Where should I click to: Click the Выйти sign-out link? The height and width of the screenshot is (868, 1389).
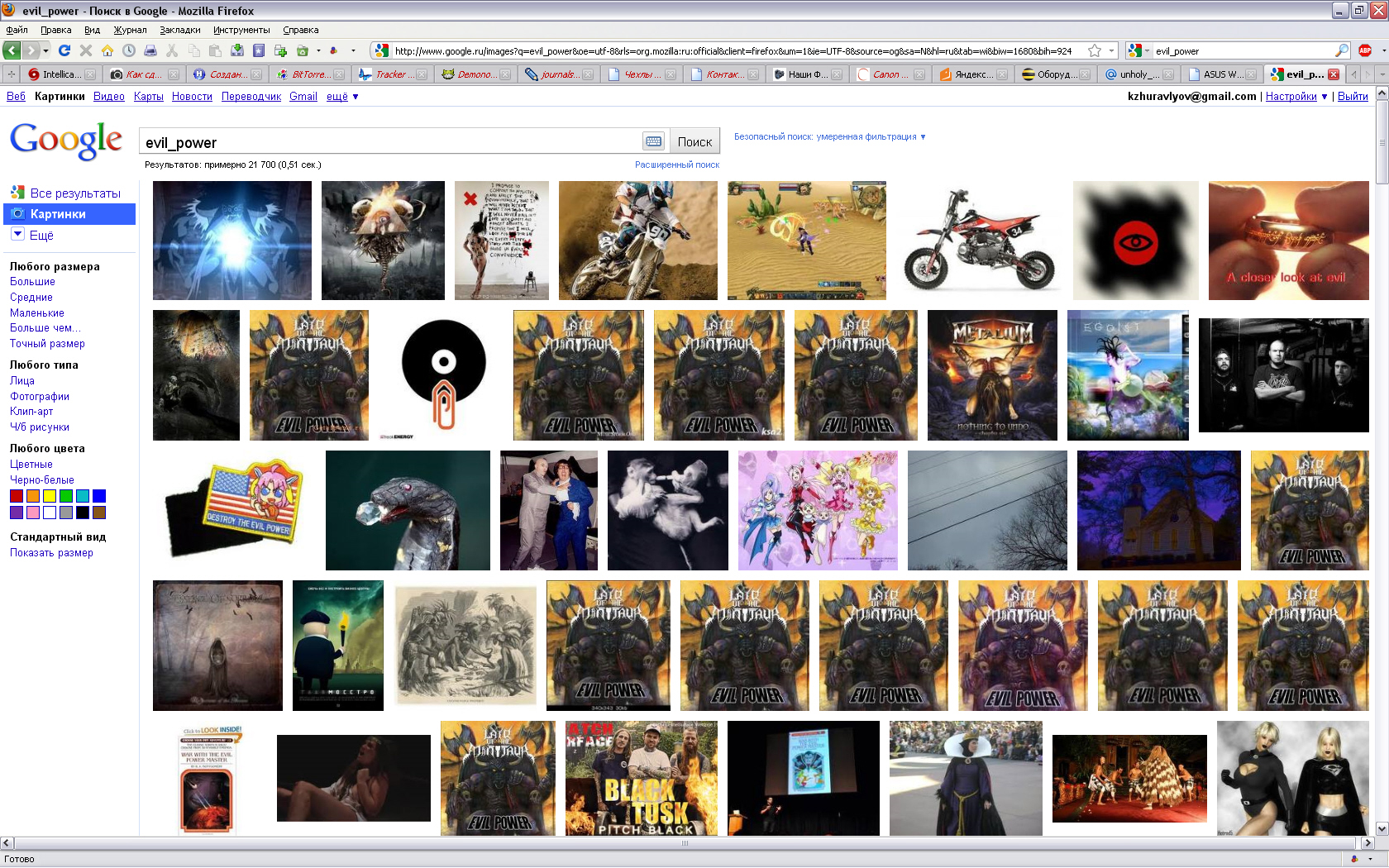pyautogui.click(x=1353, y=97)
